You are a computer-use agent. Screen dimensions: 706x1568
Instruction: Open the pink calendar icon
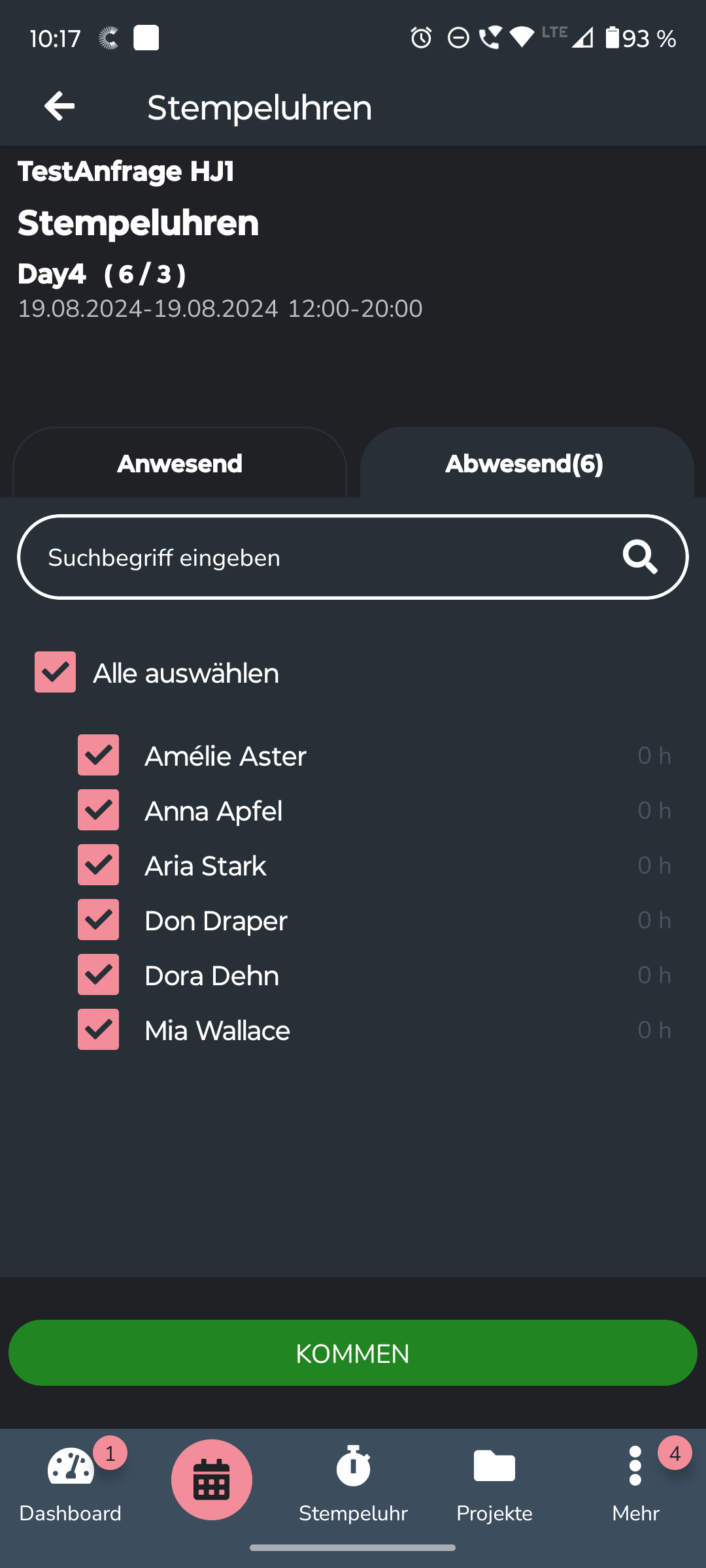(211, 1479)
